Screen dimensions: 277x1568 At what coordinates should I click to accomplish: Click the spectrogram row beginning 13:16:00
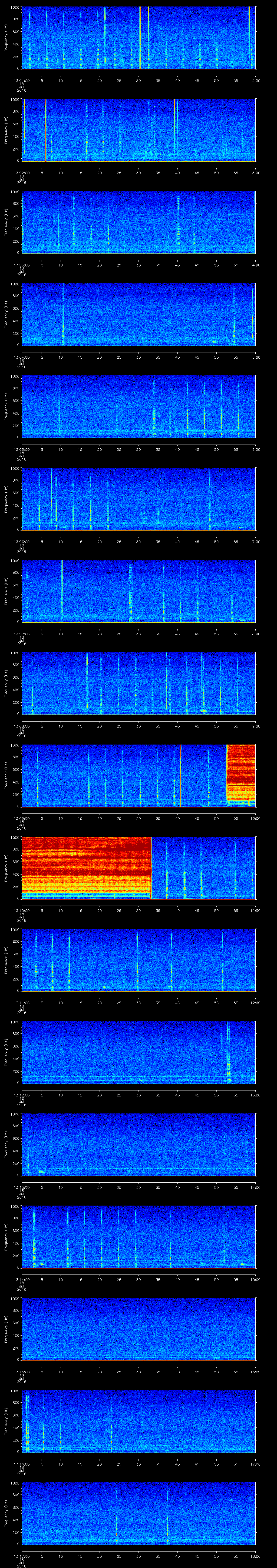point(139,1421)
